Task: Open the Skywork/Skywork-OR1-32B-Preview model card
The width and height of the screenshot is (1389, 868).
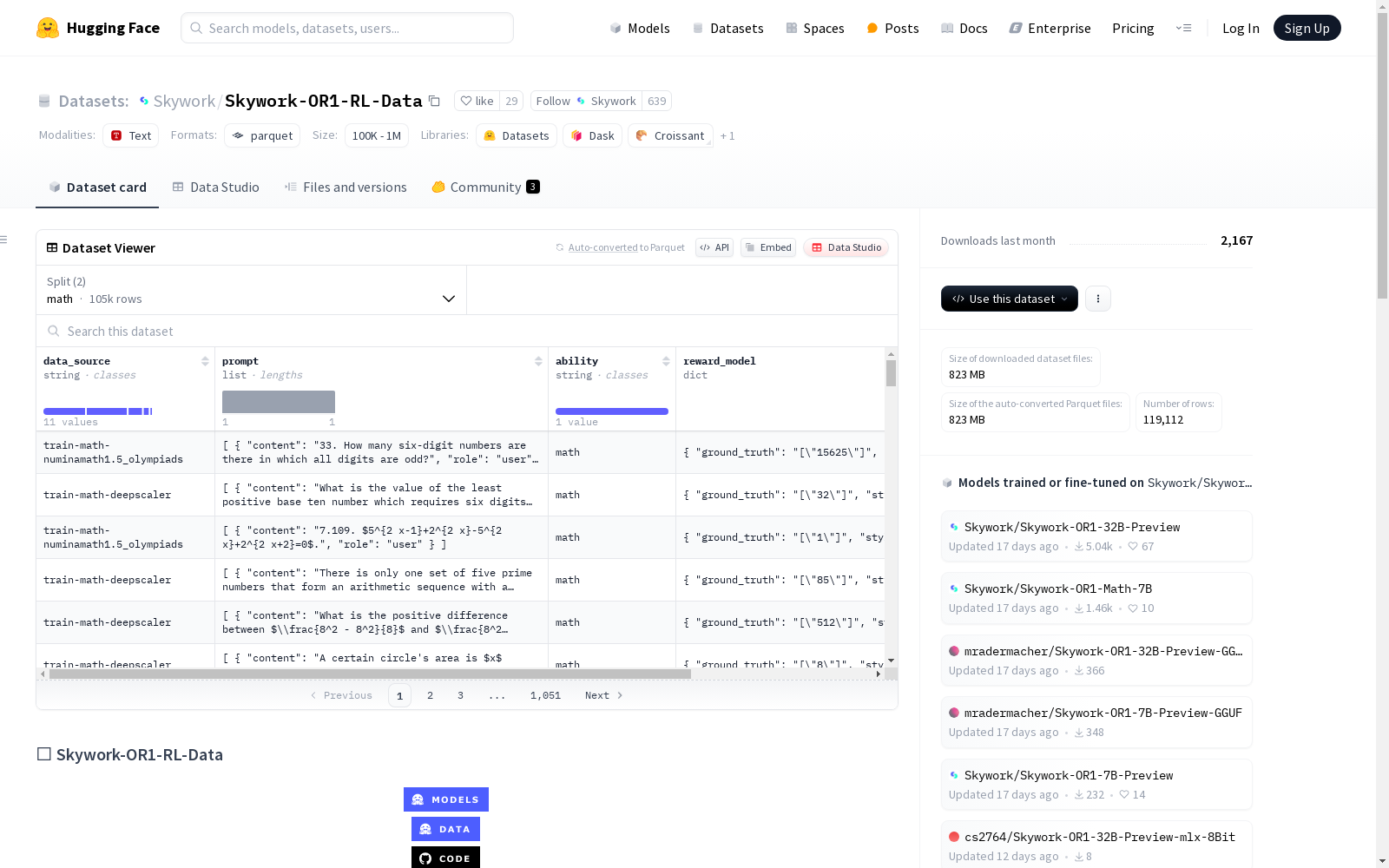Action: [1096, 536]
